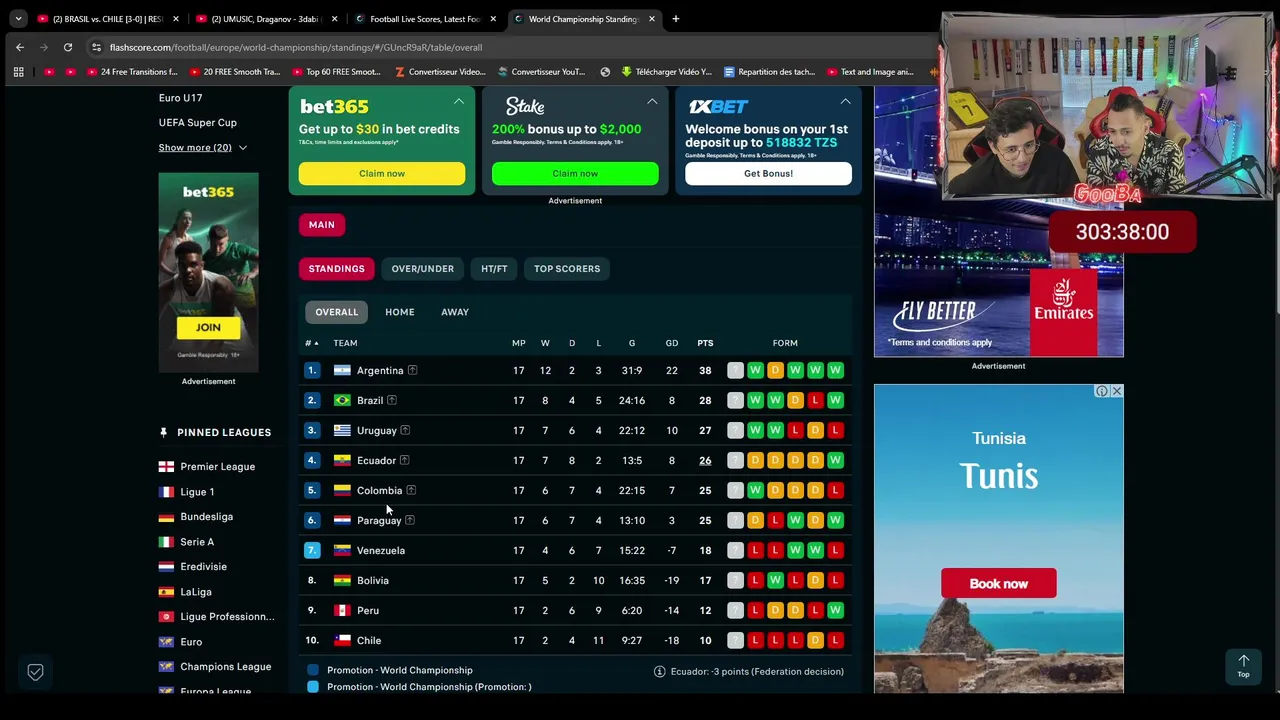
Task: Expand Show more (20) list
Action: click(x=203, y=148)
